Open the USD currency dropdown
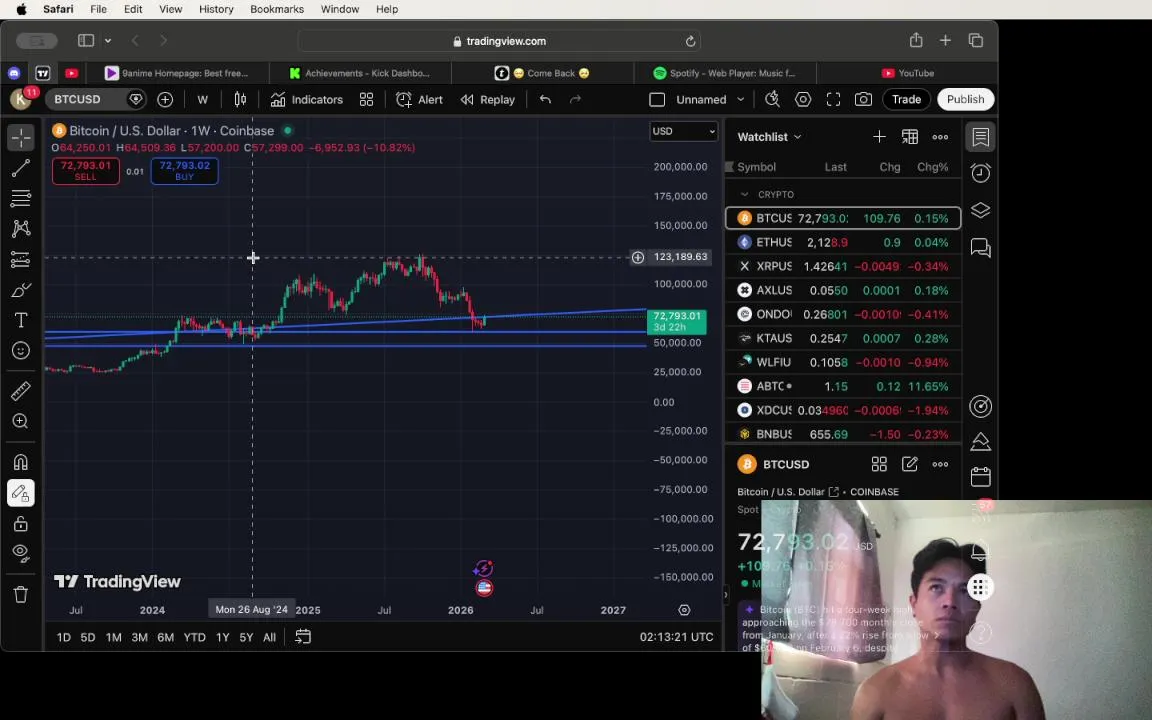Image resolution: width=1152 pixels, height=720 pixels. [683, 131]
